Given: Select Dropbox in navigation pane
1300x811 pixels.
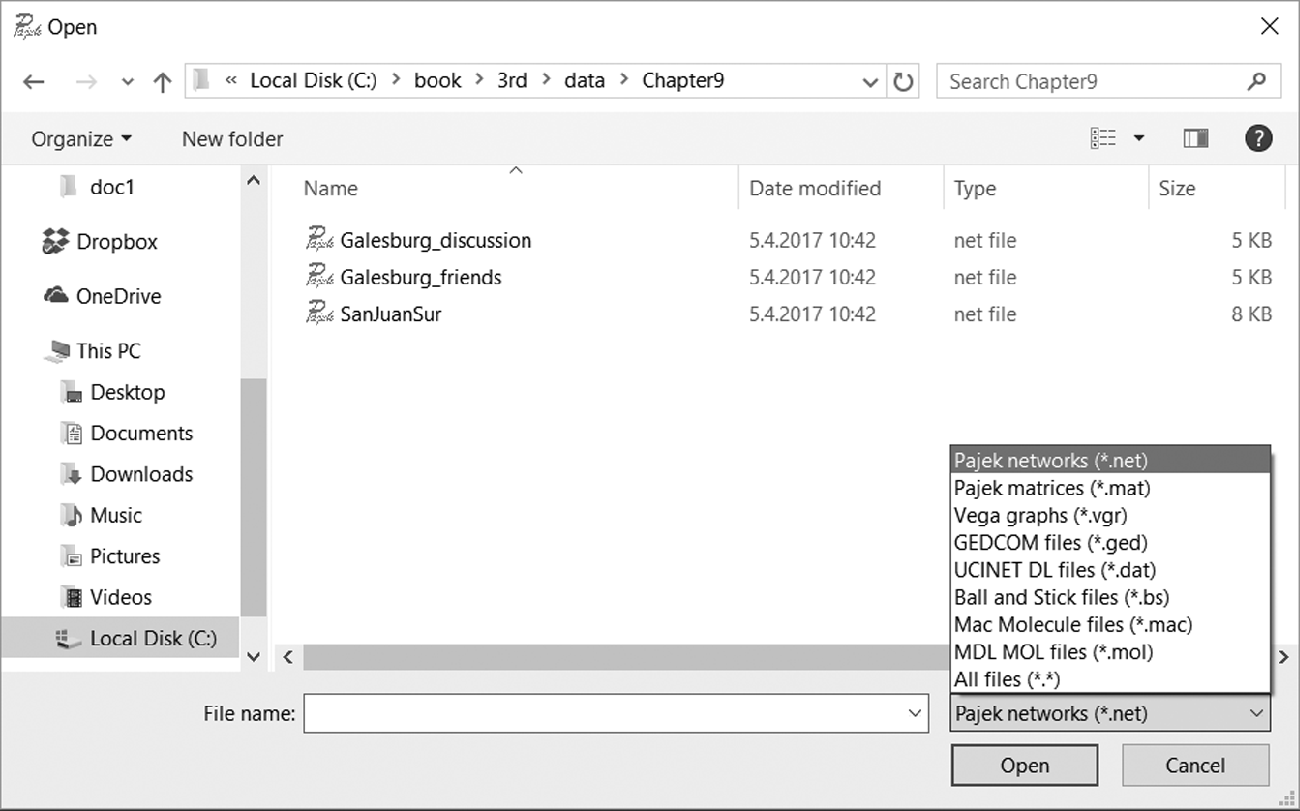Looking at the screenshot, I should (x=101, y=242).
